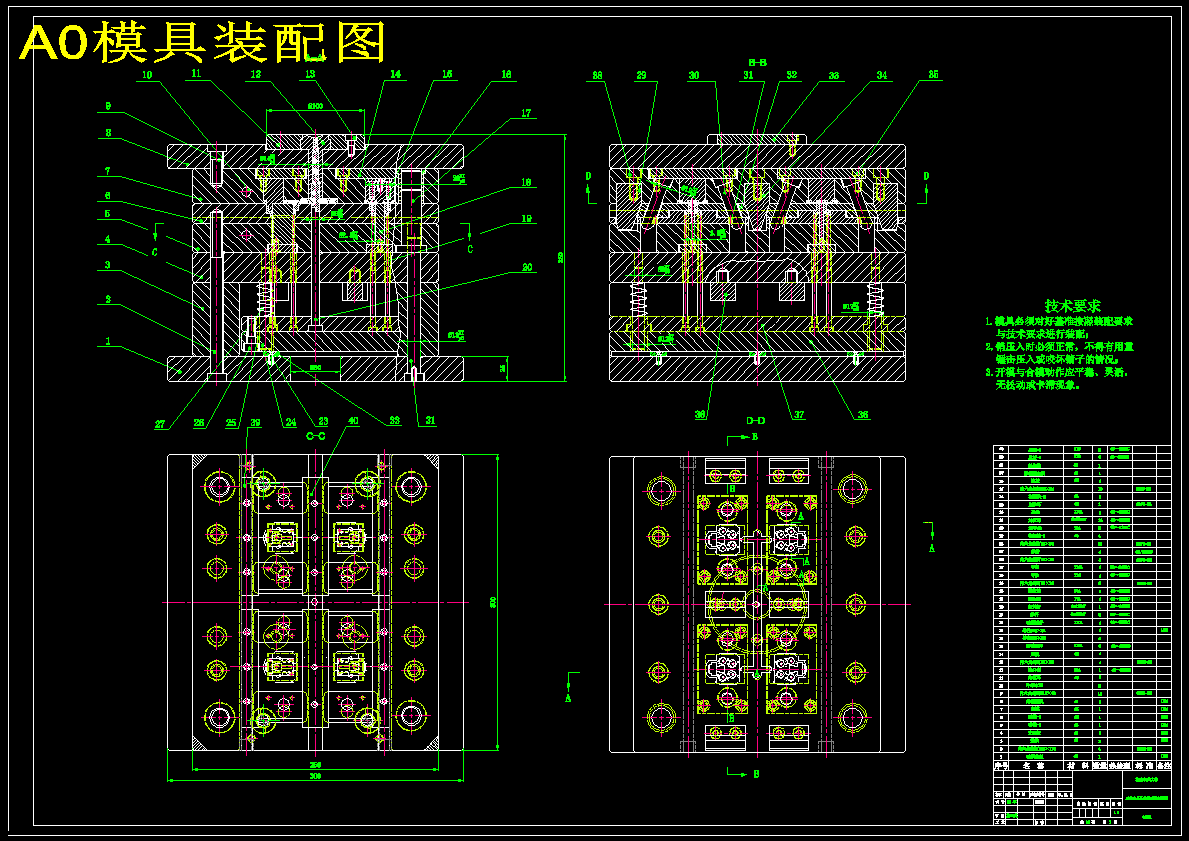
Task: Click the 250 width dimension value
Action: point(315,766)
